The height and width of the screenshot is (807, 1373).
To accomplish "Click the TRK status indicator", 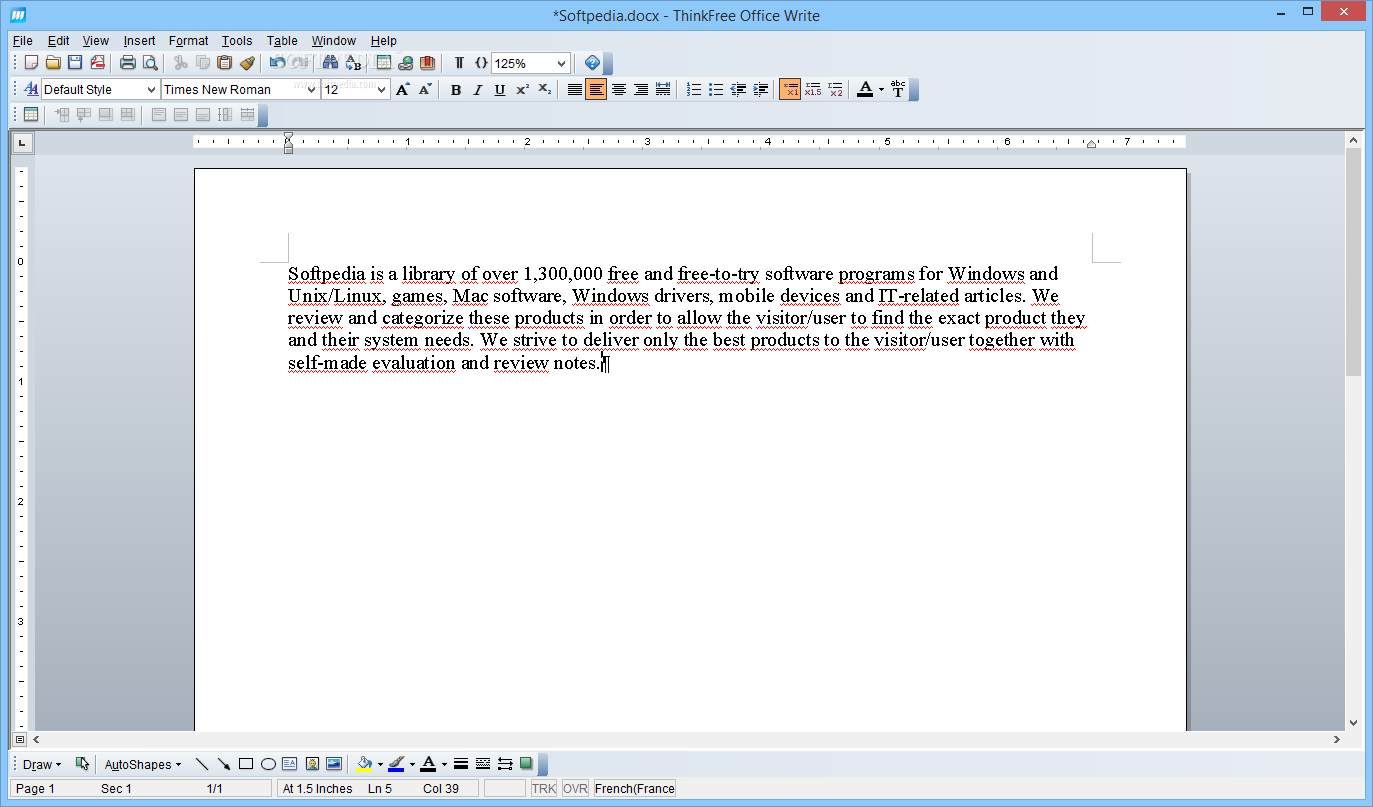I will (x=544, y=788).
